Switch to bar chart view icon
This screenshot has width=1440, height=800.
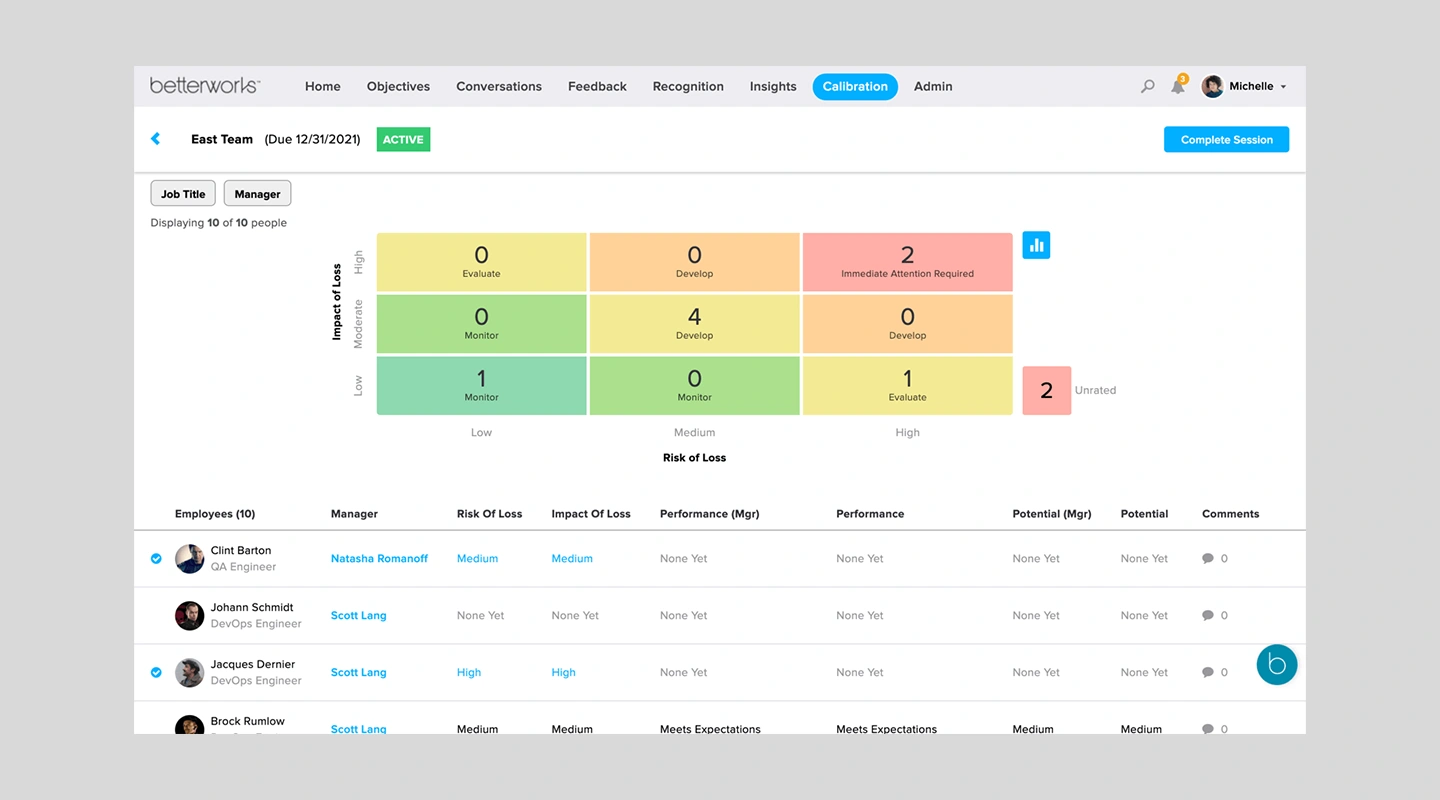click(1036, 245)
